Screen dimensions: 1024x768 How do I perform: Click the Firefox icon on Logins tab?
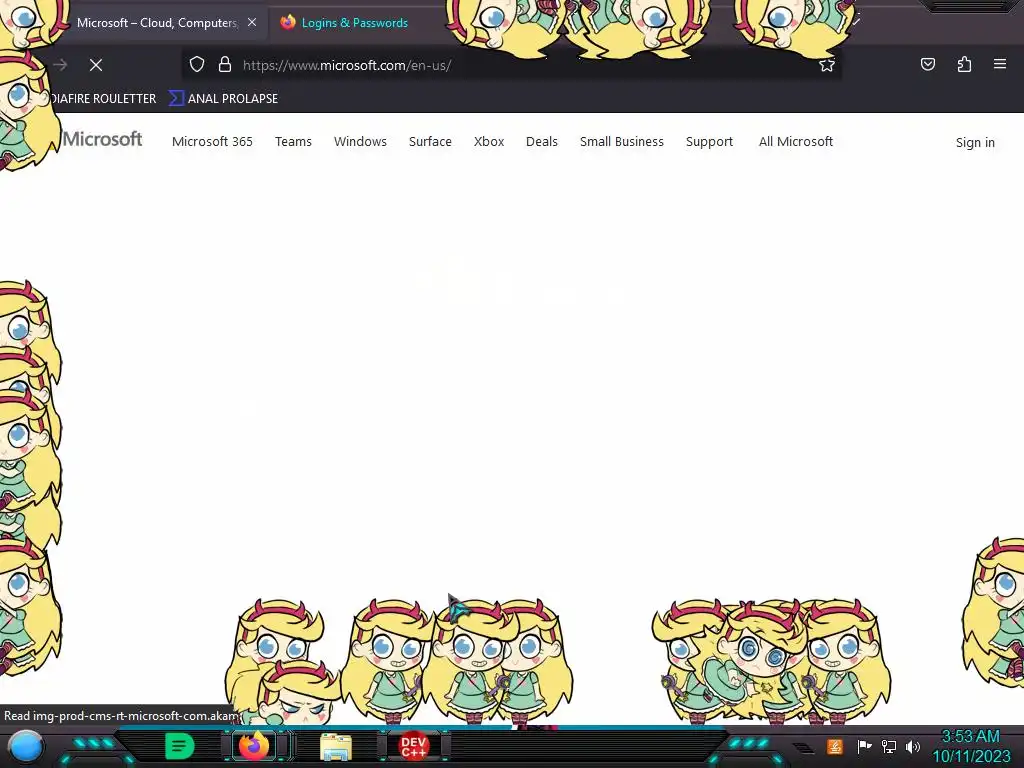pos(288,22)
